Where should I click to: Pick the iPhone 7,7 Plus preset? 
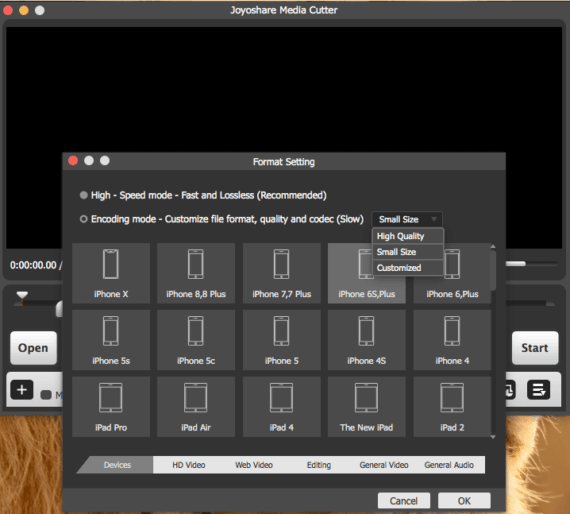tap(282, 273)
